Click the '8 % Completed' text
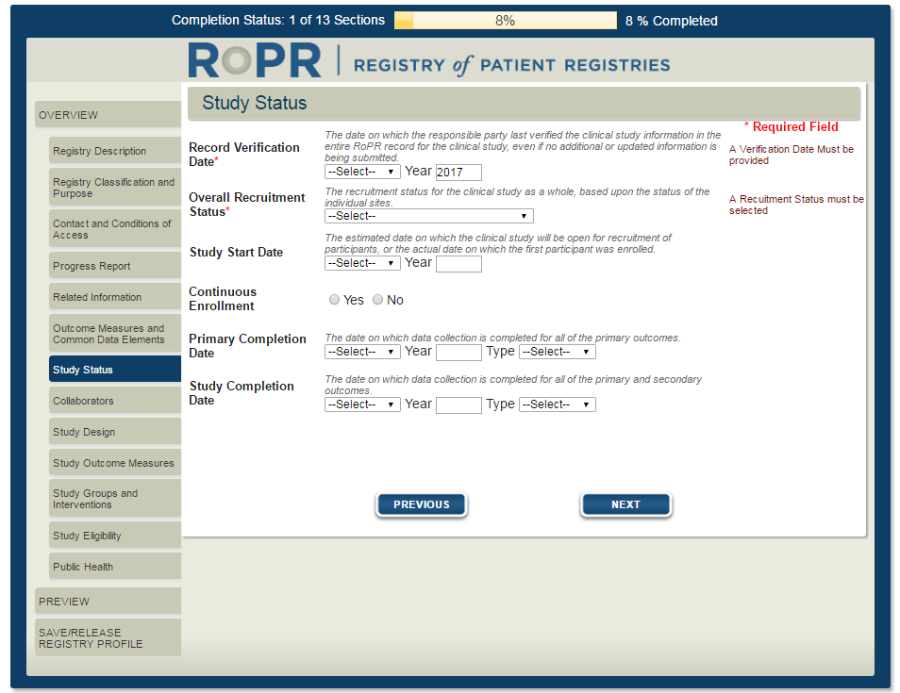The image size is (900, 693). tap(671, 21)
